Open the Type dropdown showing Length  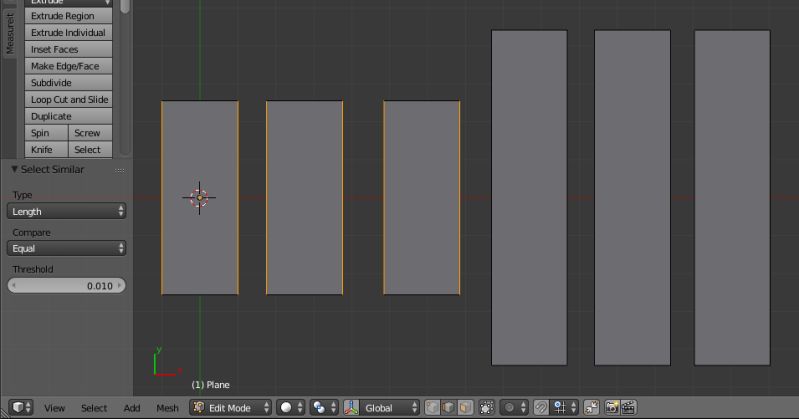tap(66, 211)
